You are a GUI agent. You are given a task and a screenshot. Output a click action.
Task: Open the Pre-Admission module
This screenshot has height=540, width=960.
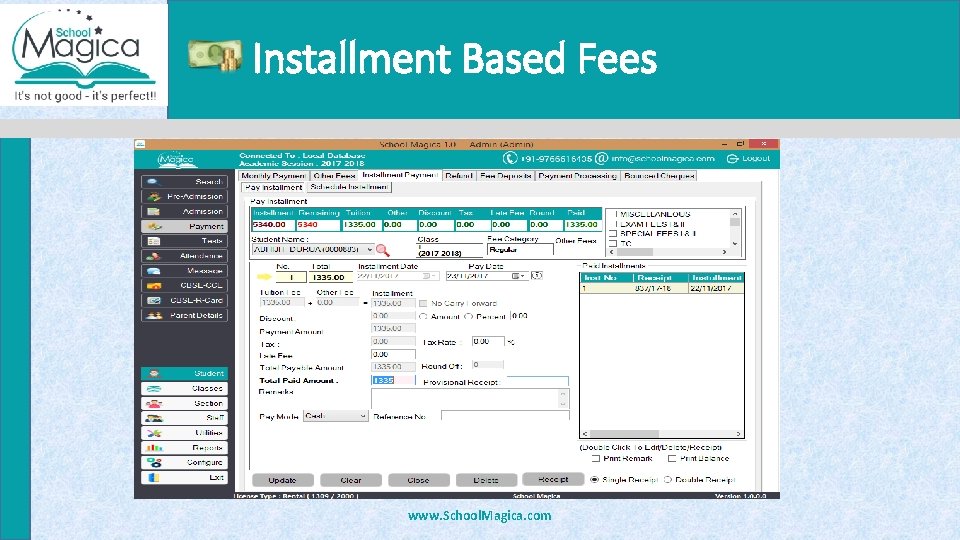pos(184,197)
